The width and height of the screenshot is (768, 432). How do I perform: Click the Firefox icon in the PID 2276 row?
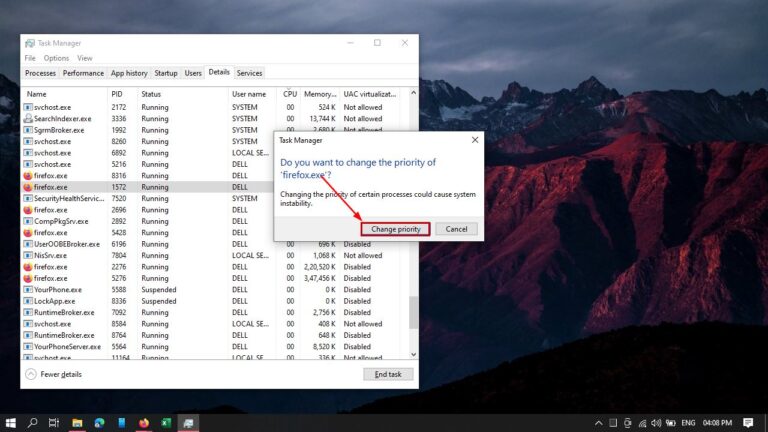28,267
